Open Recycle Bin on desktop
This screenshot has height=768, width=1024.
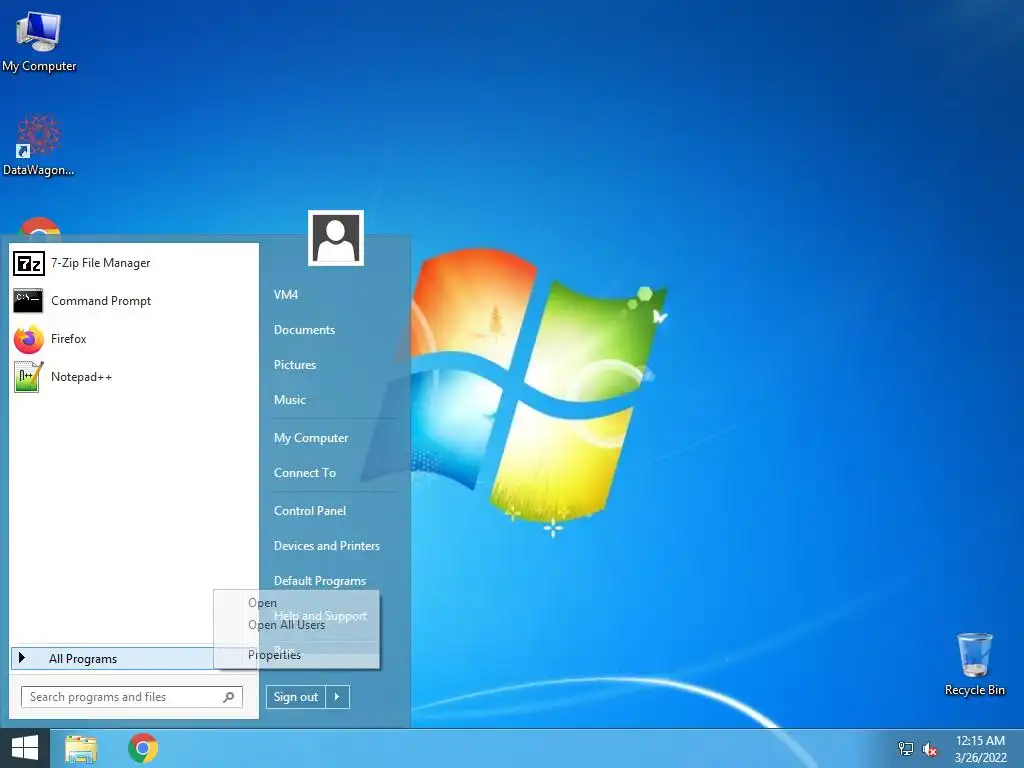pos(974,664)
